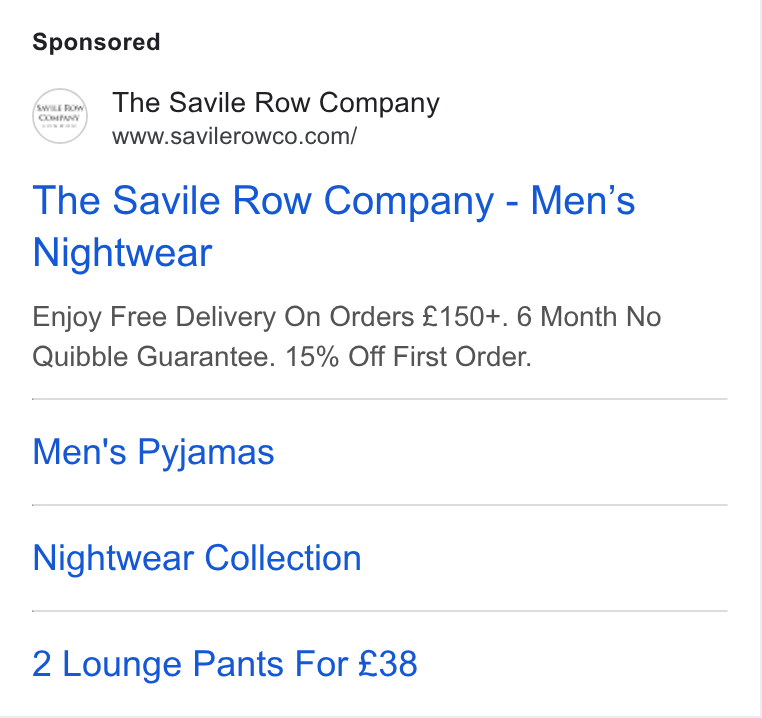
Task: Click the Sponsored label
Action: click(96, 42)
